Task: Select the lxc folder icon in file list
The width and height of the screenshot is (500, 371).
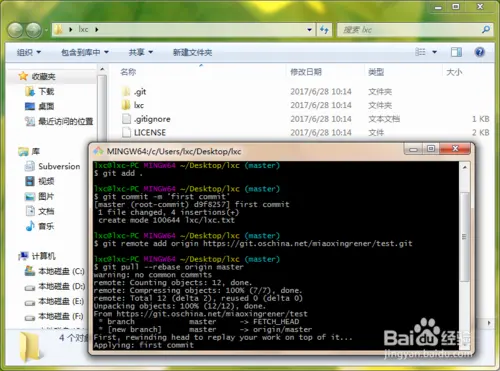Action: pyautogui.click(x=126, y=105)
